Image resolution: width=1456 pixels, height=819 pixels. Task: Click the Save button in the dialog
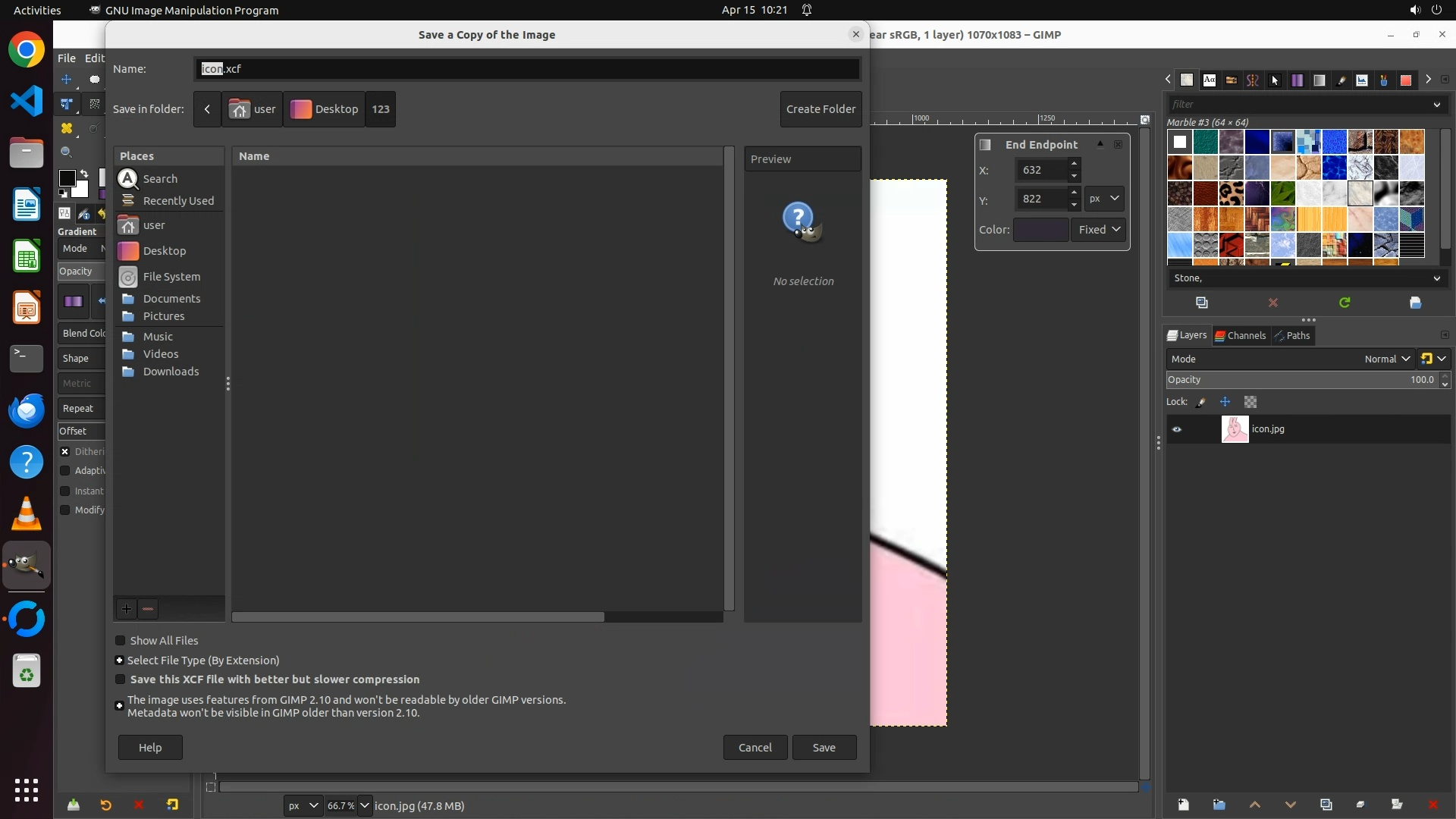[824, 748]
